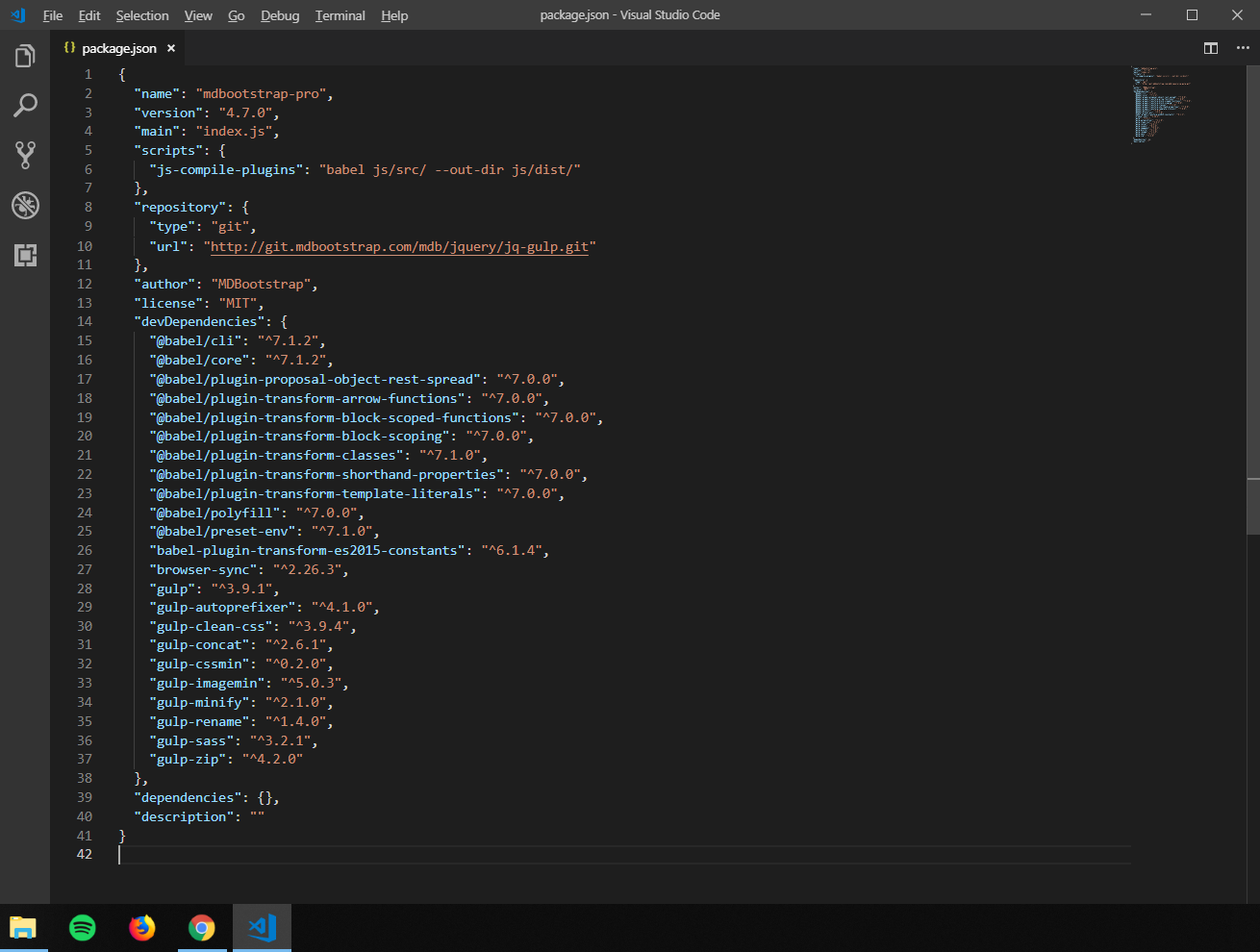Open the View menu

coord(198,15)
